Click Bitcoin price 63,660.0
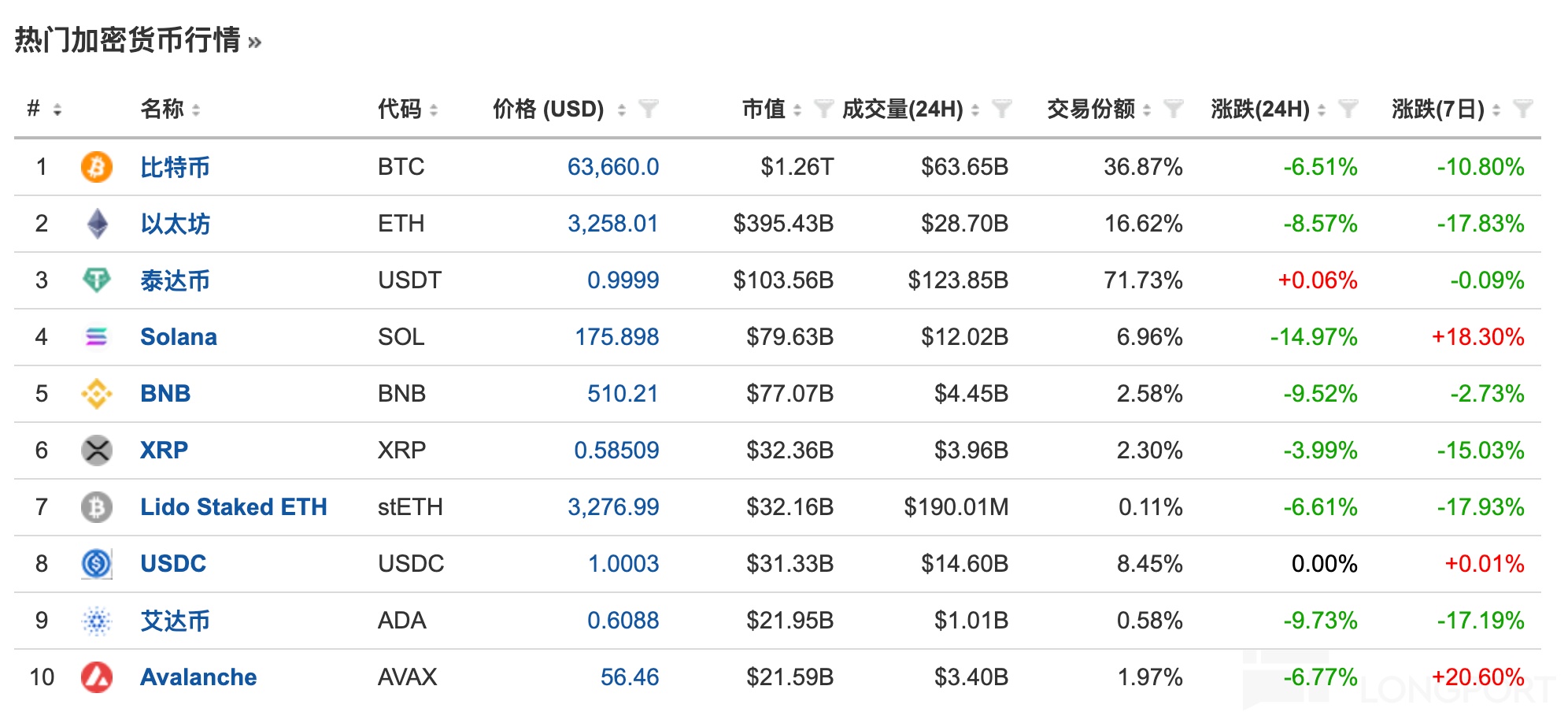 pos(612,167)
